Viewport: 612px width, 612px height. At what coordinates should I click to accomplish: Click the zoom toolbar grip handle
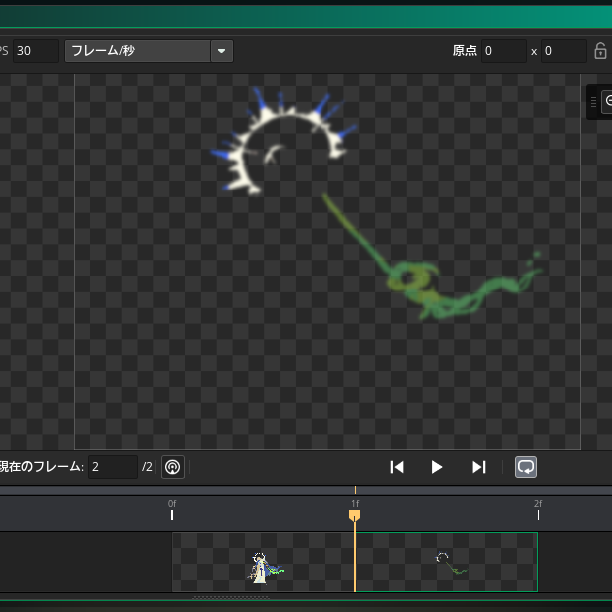point(593,102)
